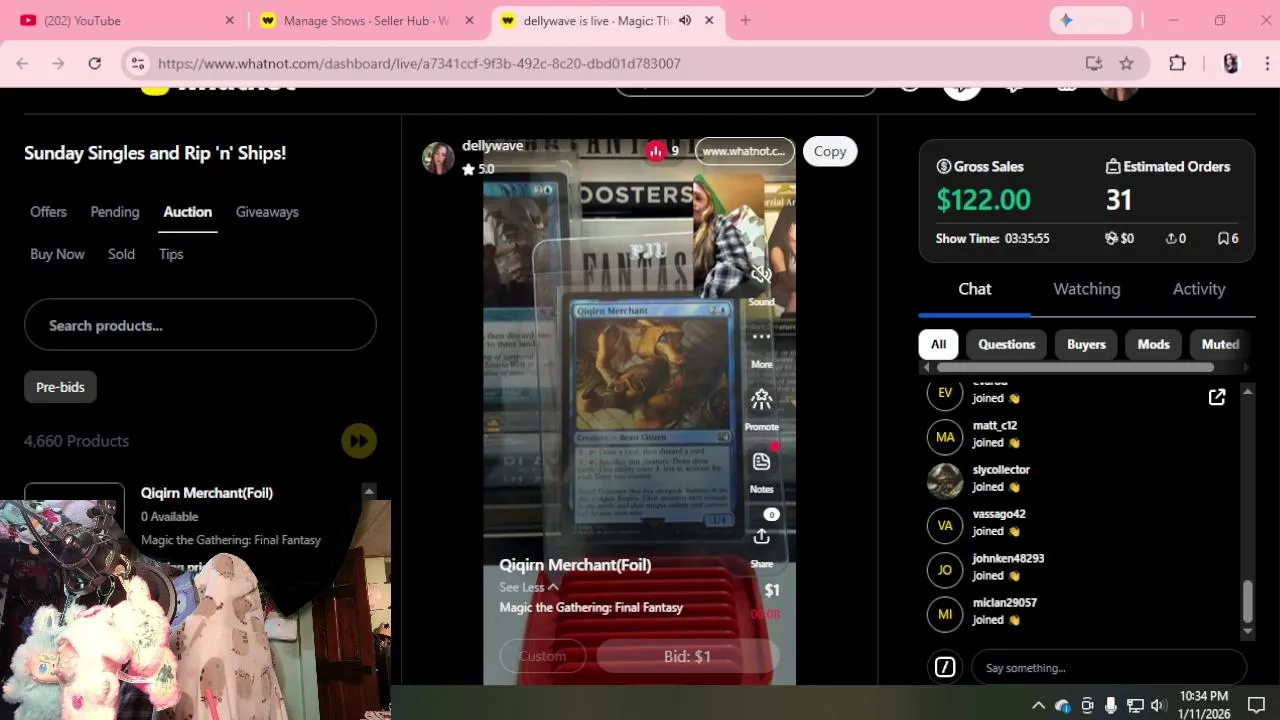Filter chat by Muted
The width and height of the screenshot is (1280, 720).
pos(1220,344)
